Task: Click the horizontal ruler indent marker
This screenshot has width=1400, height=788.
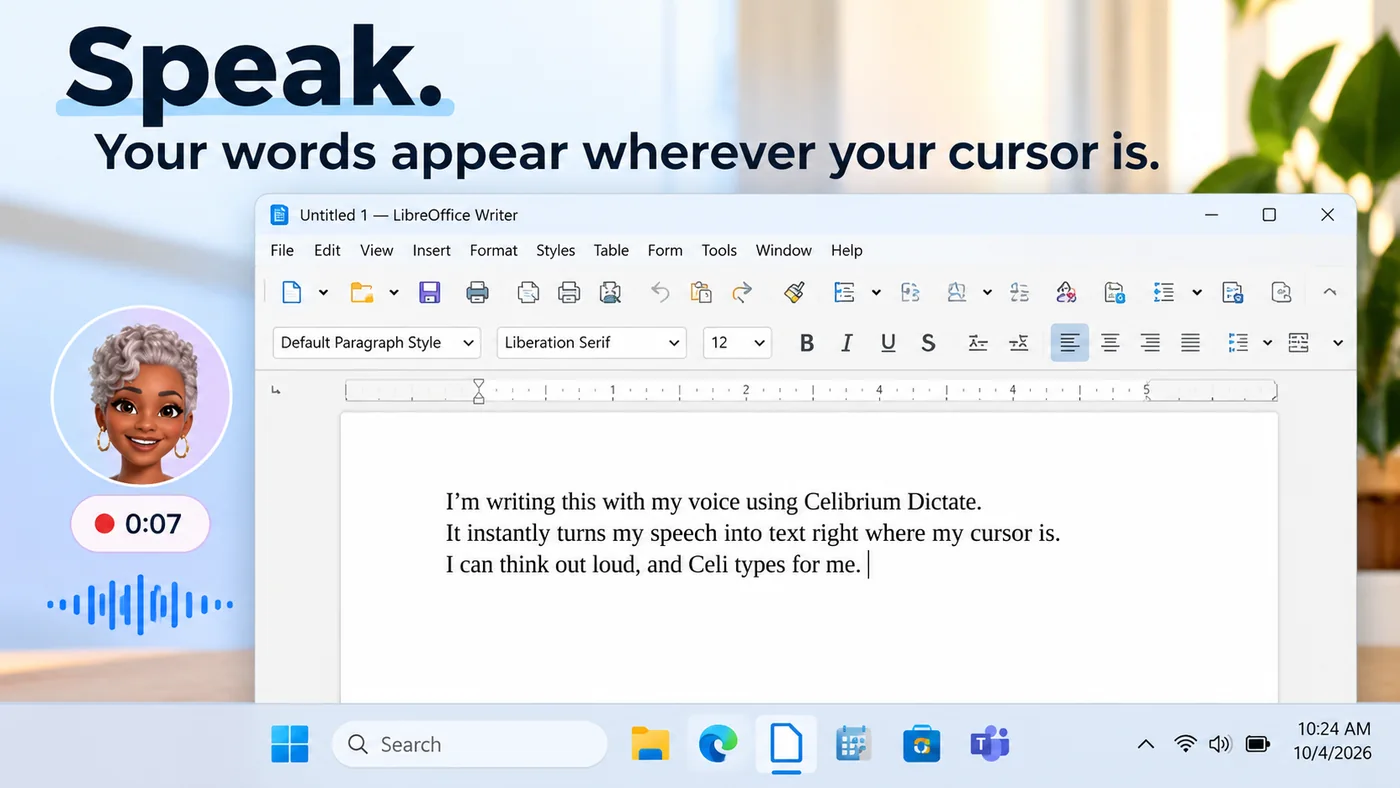Action: 478,391
